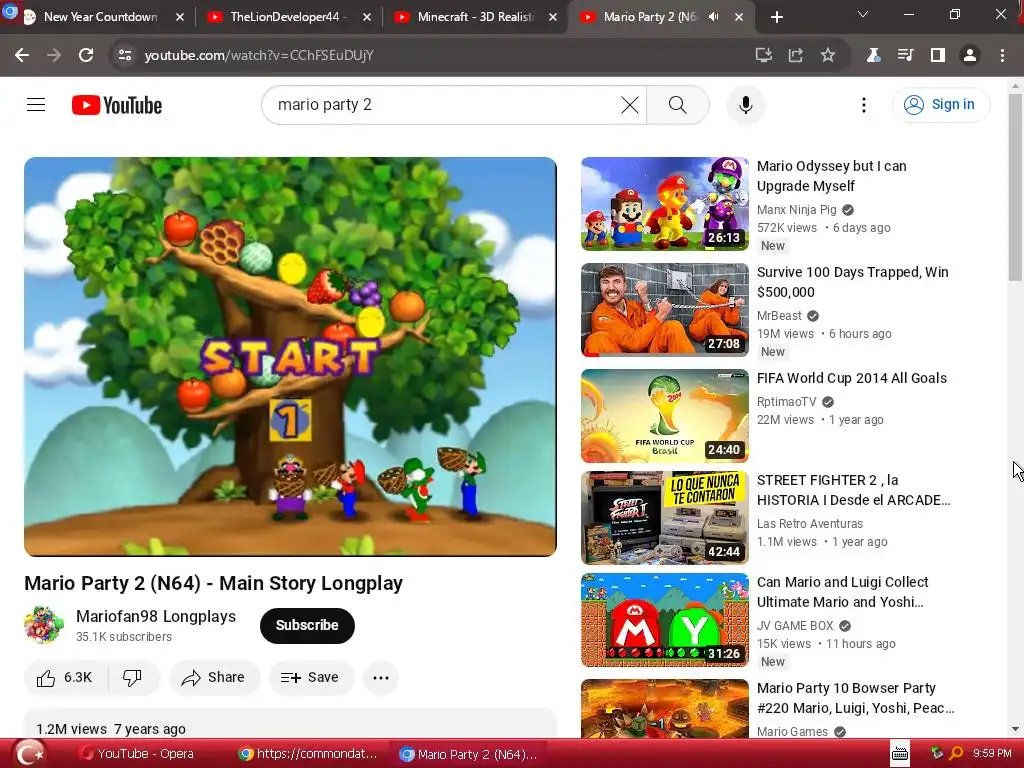Viewport: 1024px width, 768px height.
Task: Go back with the browser back arrow
Action: pos(22,56)
